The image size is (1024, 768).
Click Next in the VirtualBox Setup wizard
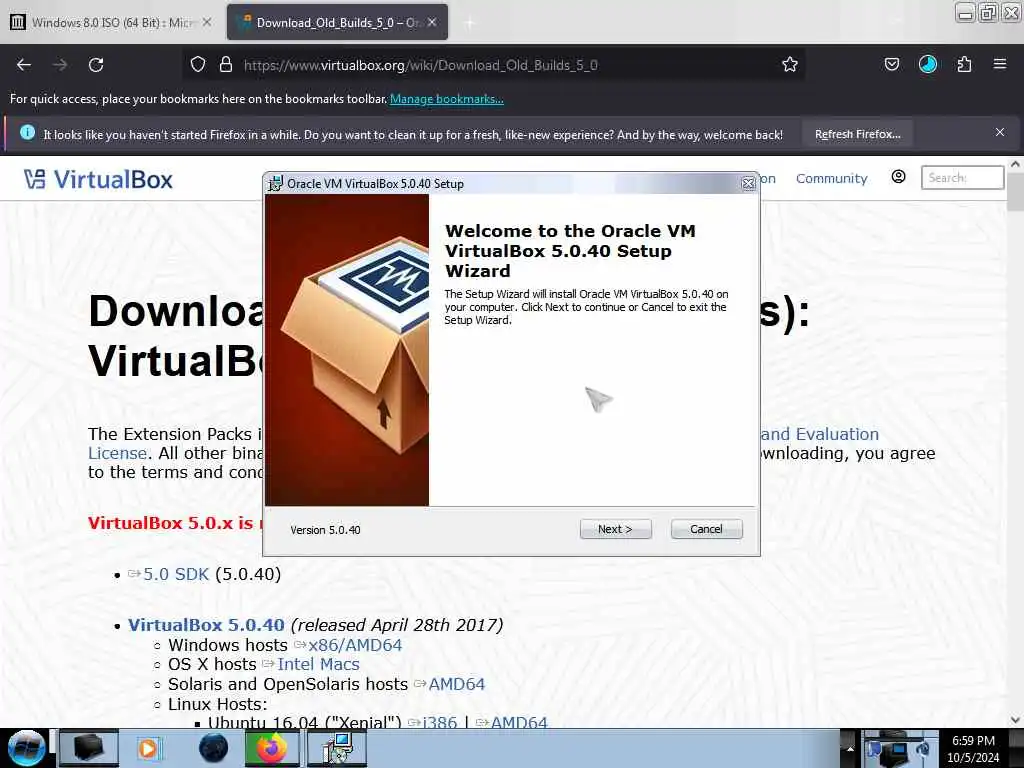tap(615, 529)
